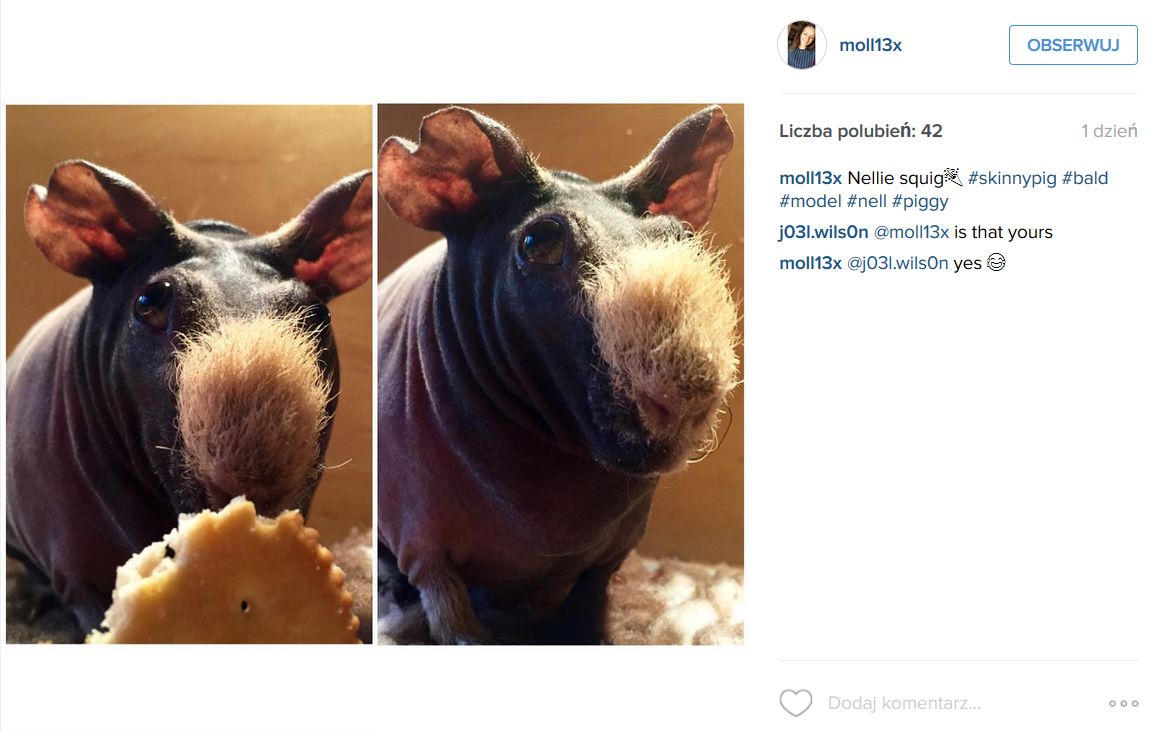The image size is (1158, 754).
Task: Like the post with the heart icon
Action: [795, 702]
